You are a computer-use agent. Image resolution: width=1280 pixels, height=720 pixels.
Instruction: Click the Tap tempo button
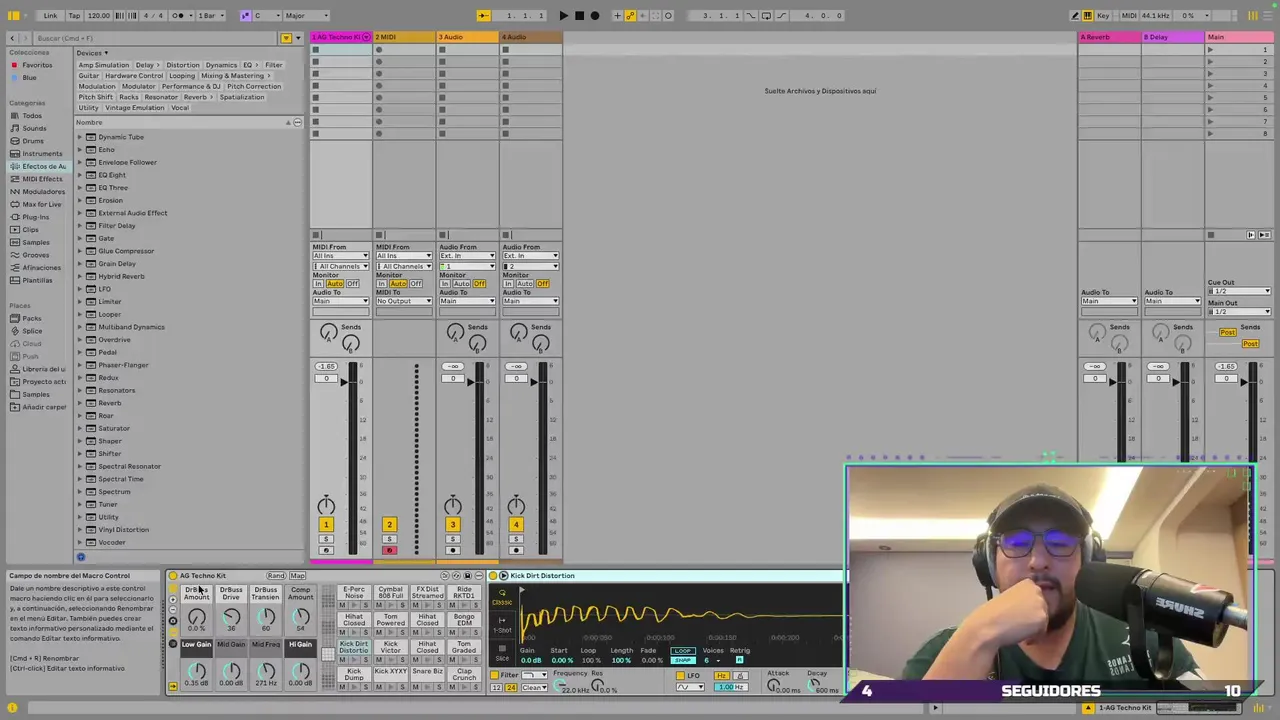click(x=74, y=15)
